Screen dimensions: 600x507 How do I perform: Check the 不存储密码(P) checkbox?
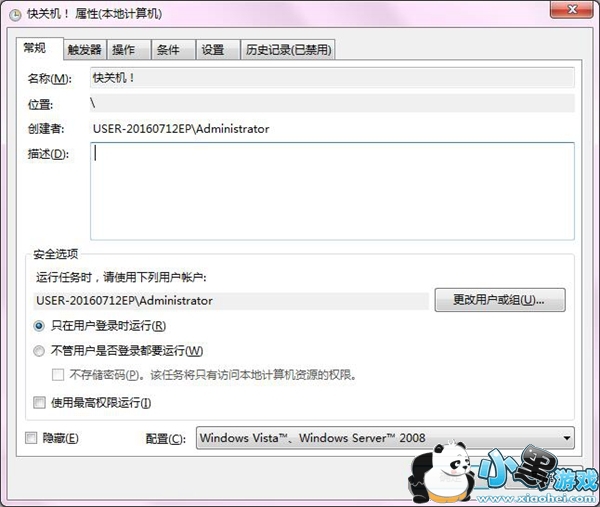(x=58, y=375)
